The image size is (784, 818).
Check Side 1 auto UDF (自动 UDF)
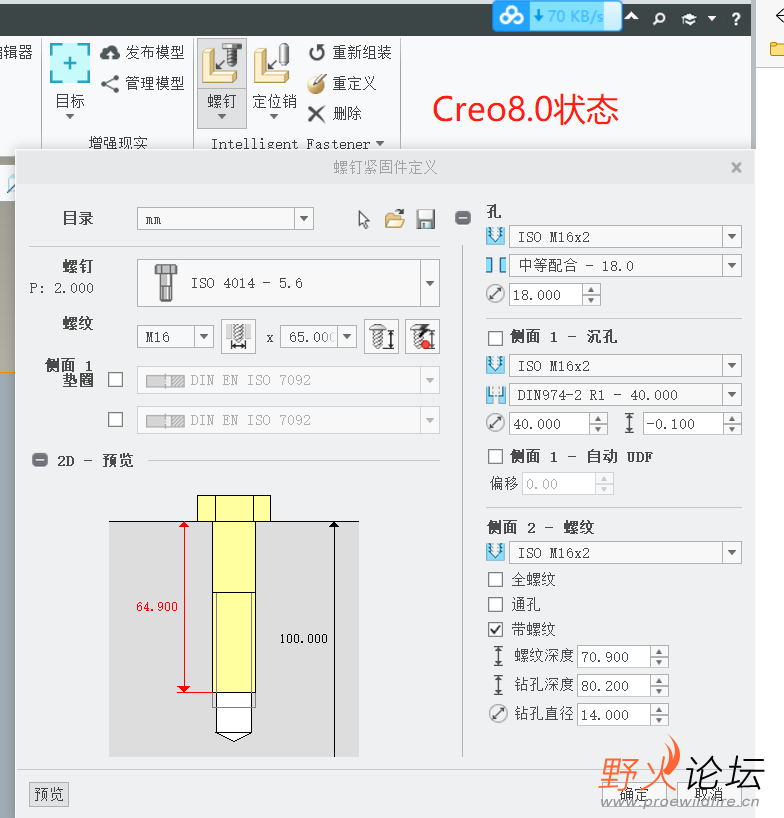[495, 457]
